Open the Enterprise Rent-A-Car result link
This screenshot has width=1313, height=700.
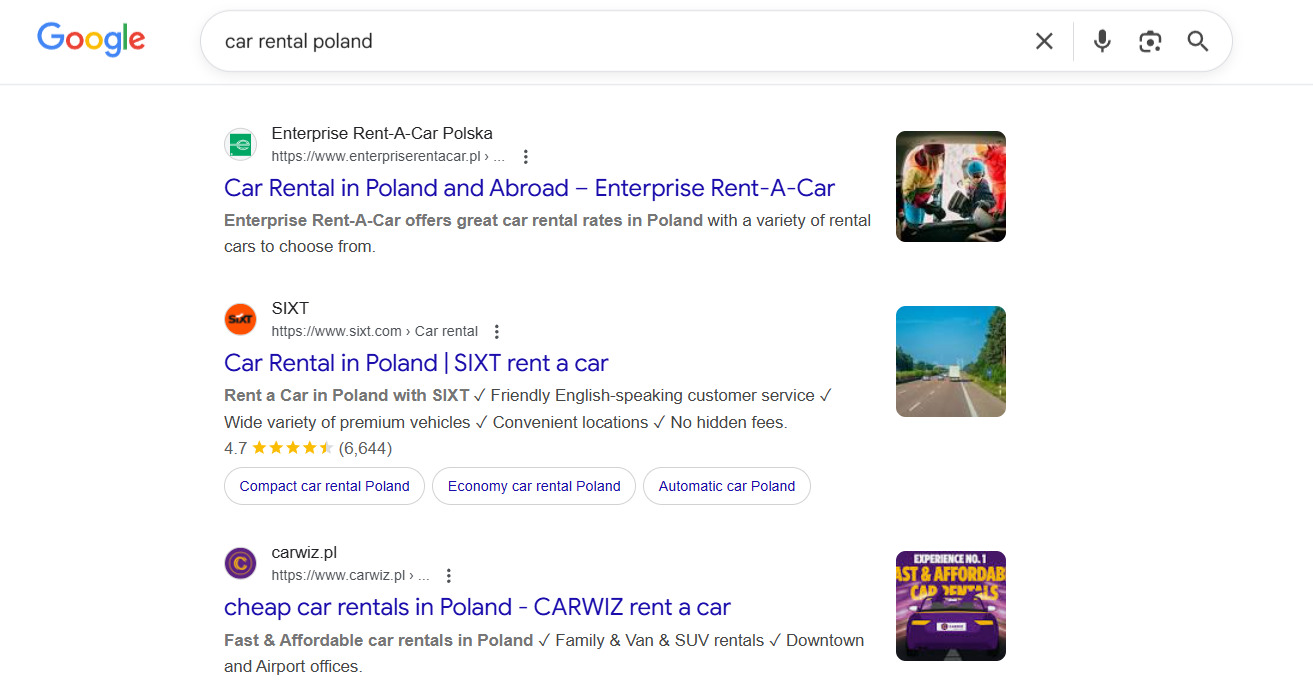[x=529, y=187]
